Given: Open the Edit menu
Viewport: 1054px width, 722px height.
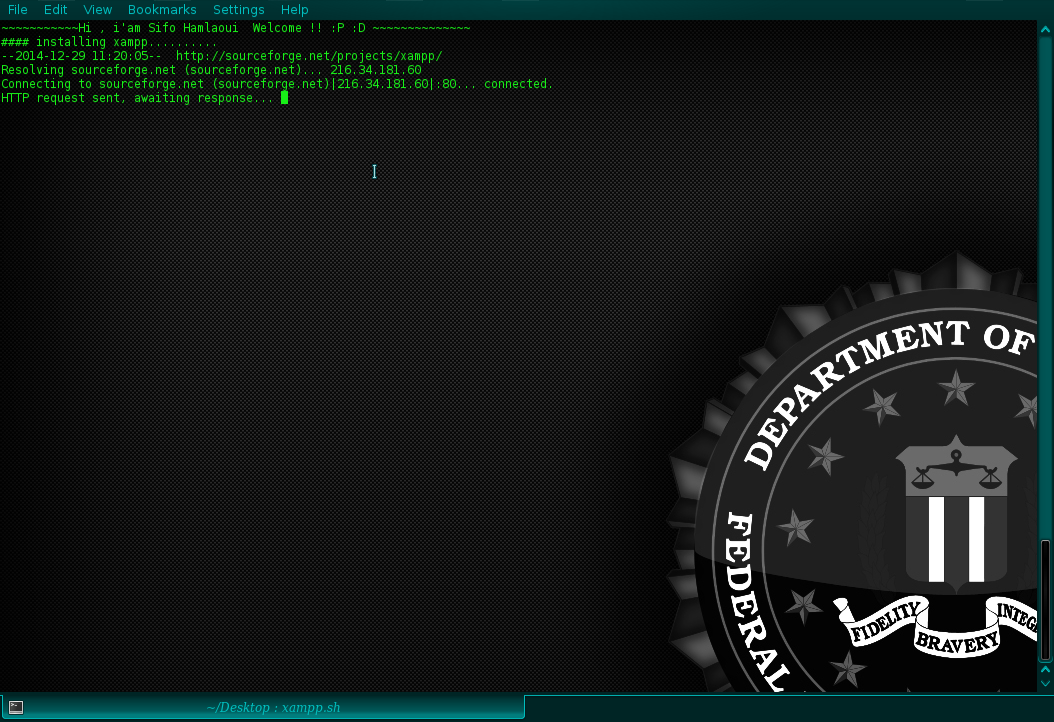Looking at the screenshot, I should click(55, 9).
